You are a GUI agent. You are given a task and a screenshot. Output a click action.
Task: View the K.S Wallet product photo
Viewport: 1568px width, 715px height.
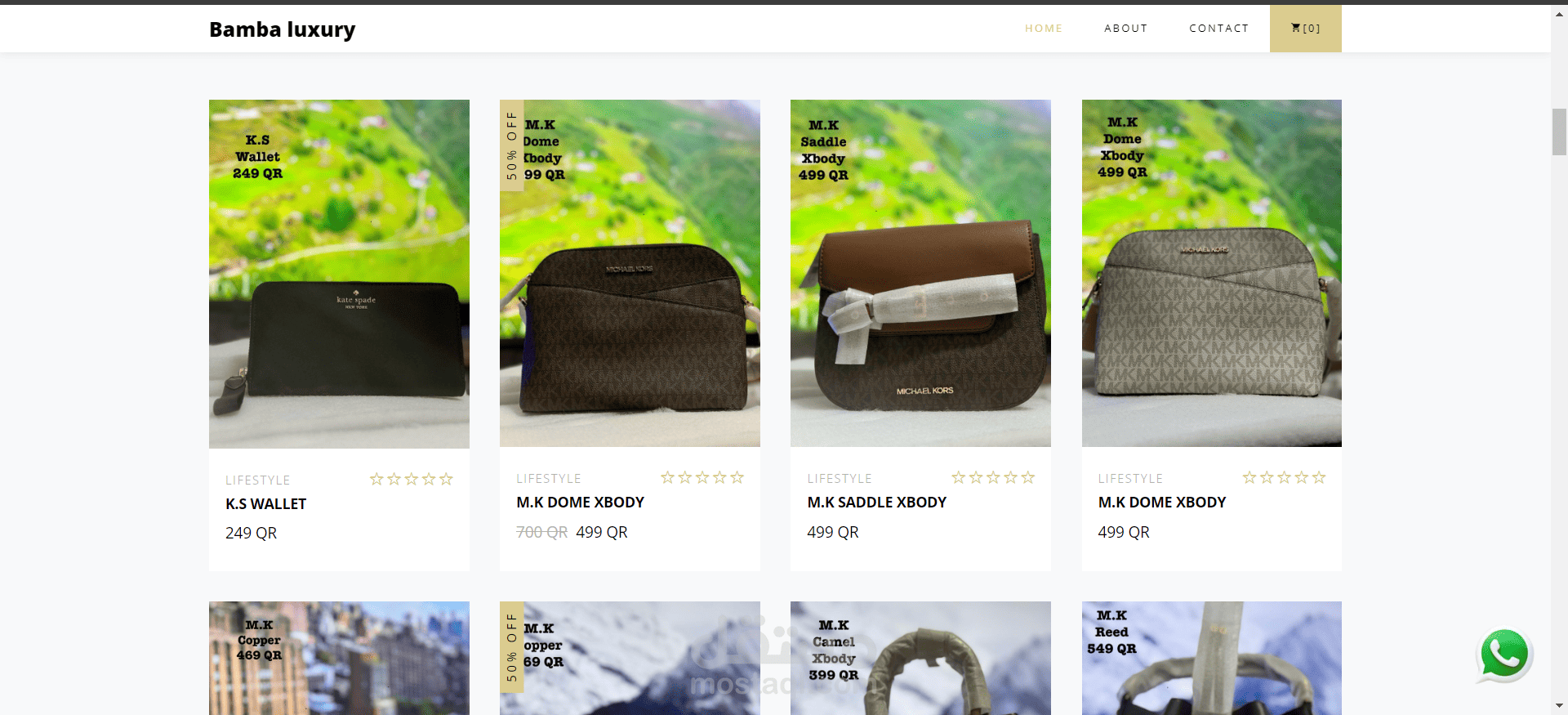[339, 274]
